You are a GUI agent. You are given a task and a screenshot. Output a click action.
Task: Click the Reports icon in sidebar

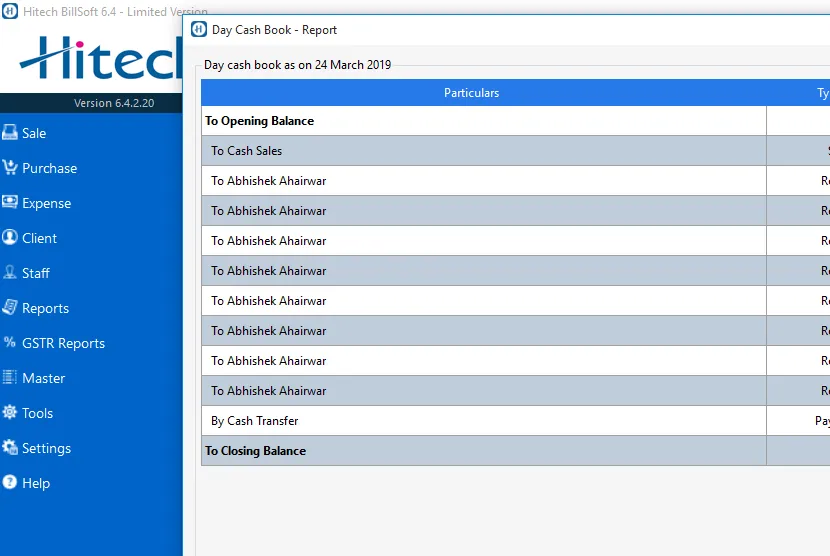(x=10, y=308)
